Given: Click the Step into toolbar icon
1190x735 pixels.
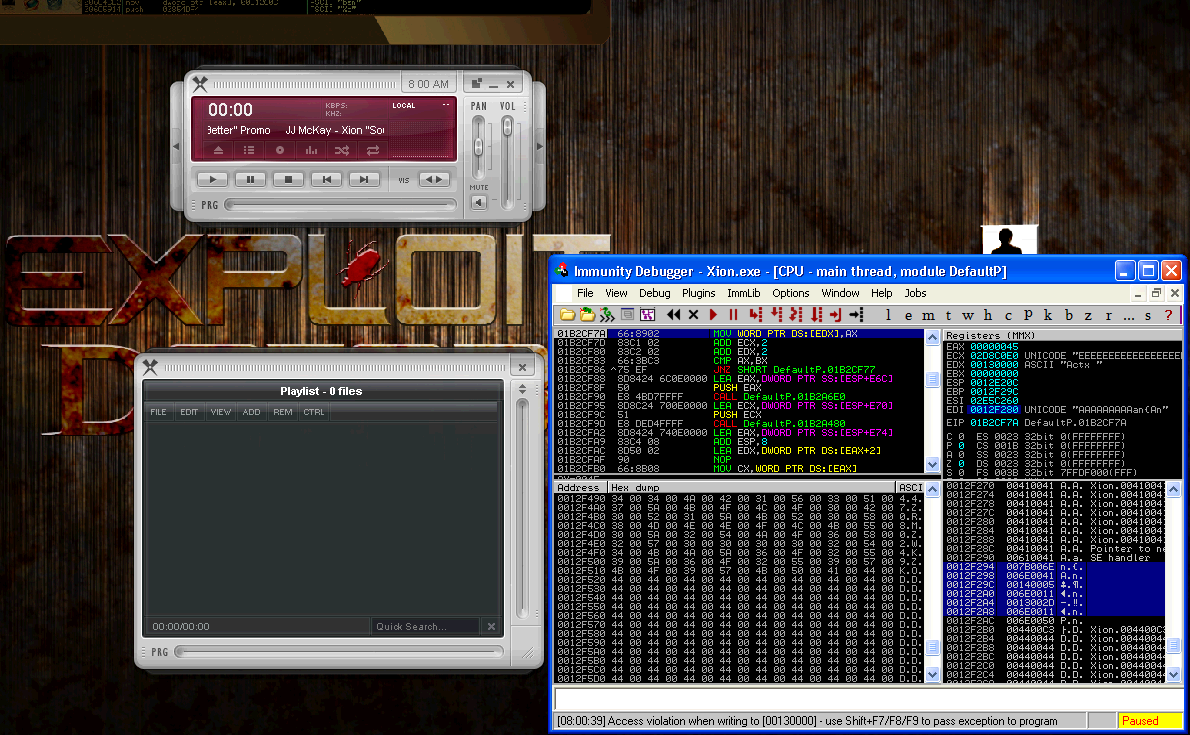Looking at the screenshot, I should pos(755,314).
